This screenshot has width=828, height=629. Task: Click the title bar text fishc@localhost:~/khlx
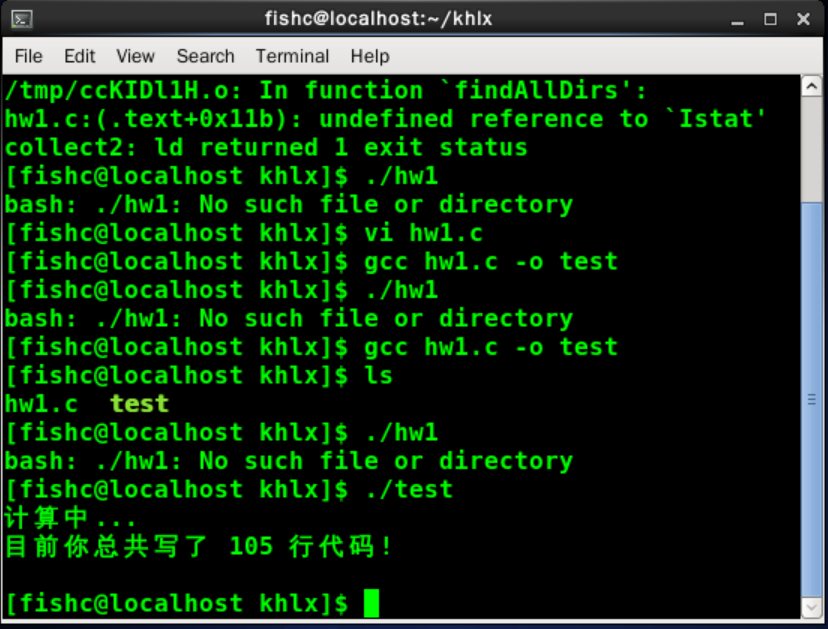coord(378,19)
